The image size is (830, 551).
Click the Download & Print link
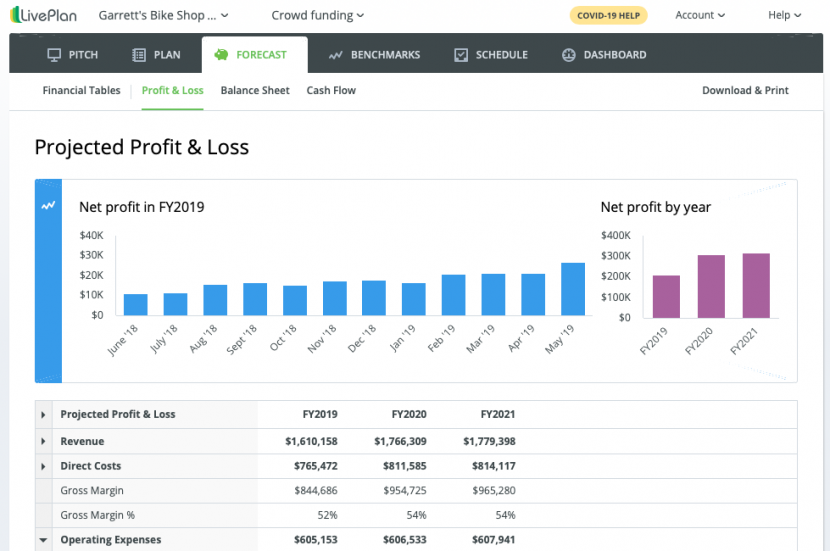pyautogui.click(x=745, y=91)
